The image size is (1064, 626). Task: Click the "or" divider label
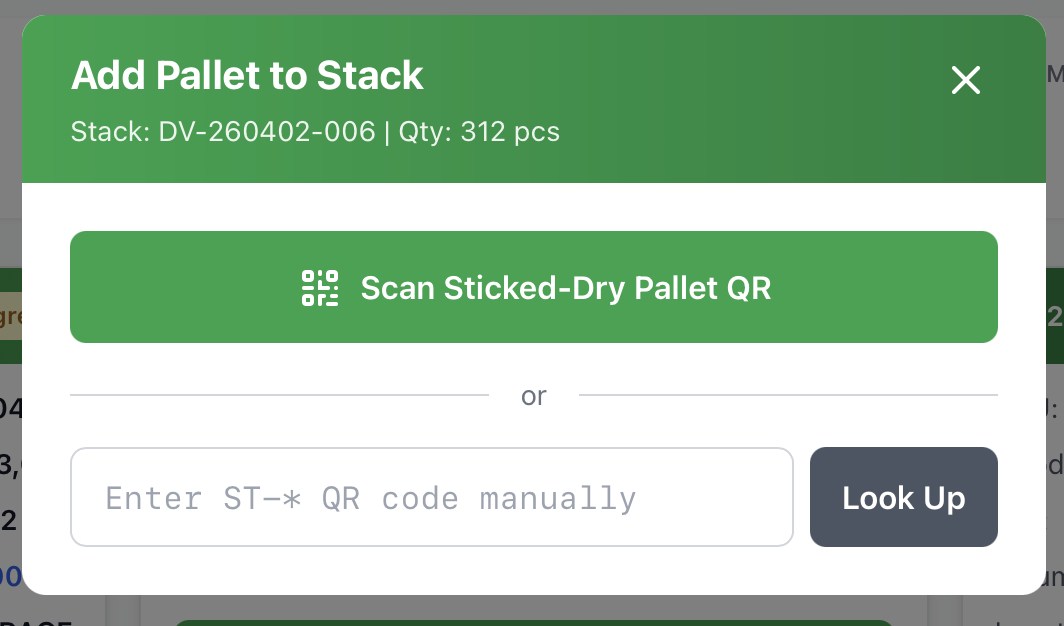[x=533, y=396]
